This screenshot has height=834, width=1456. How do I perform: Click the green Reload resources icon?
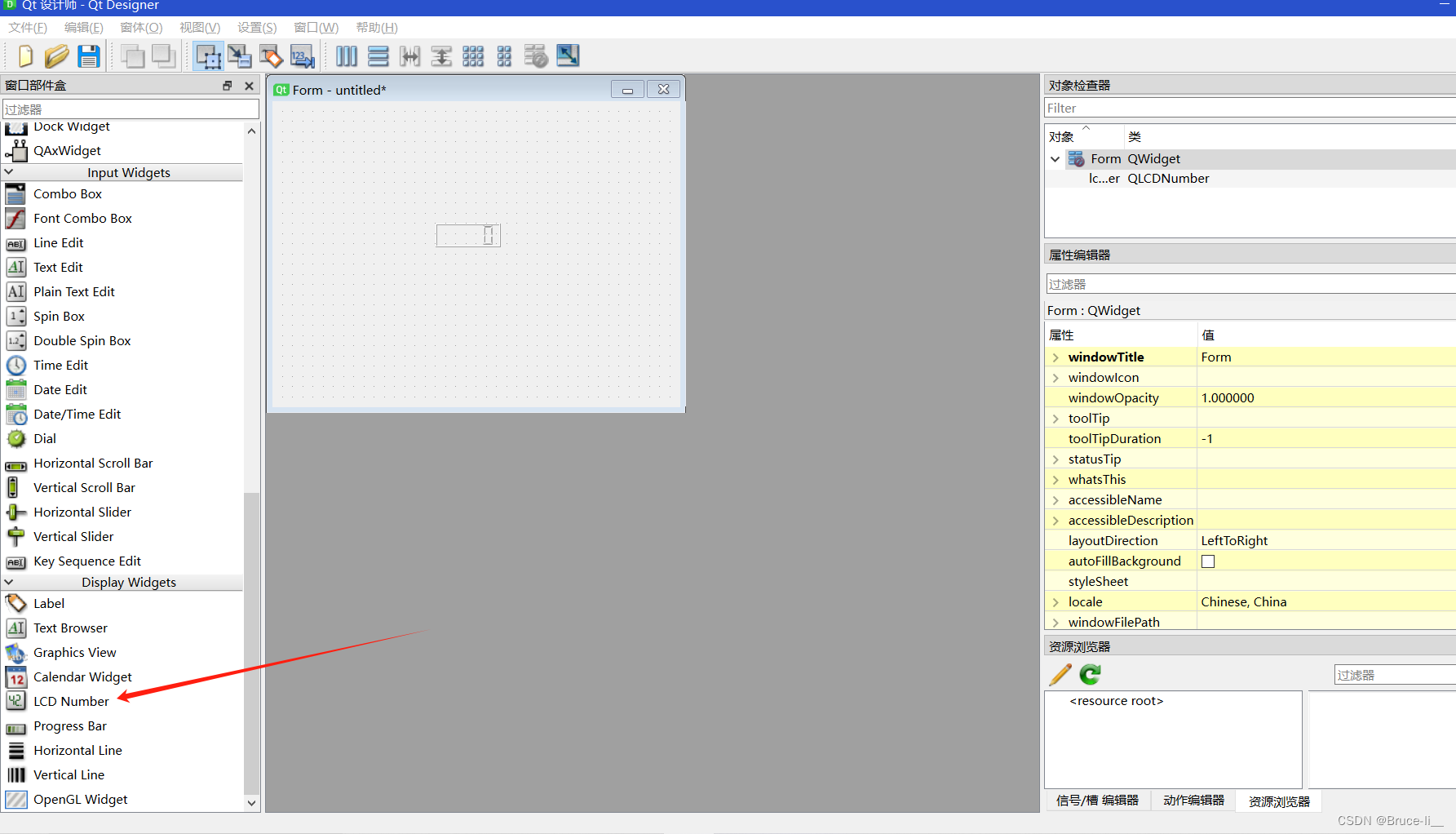1091,675
